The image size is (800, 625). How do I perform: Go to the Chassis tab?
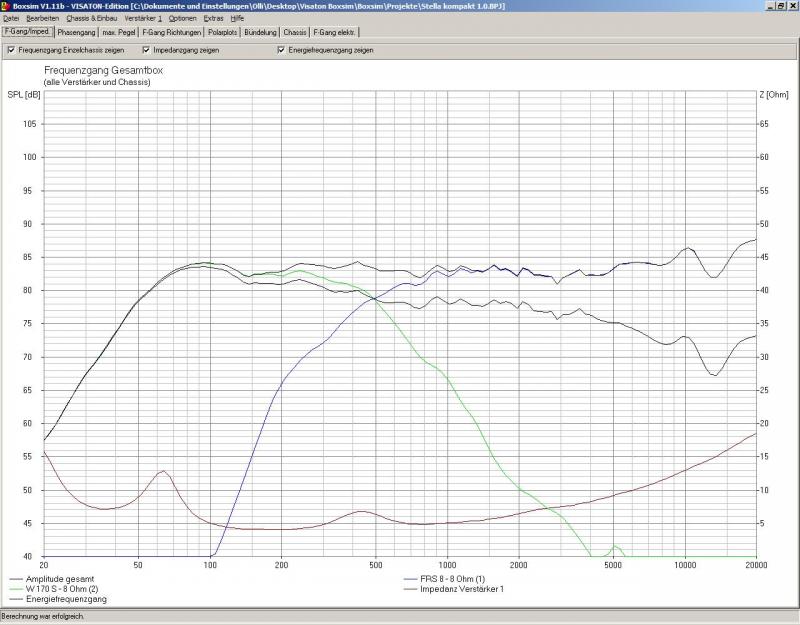coord(295,32)
